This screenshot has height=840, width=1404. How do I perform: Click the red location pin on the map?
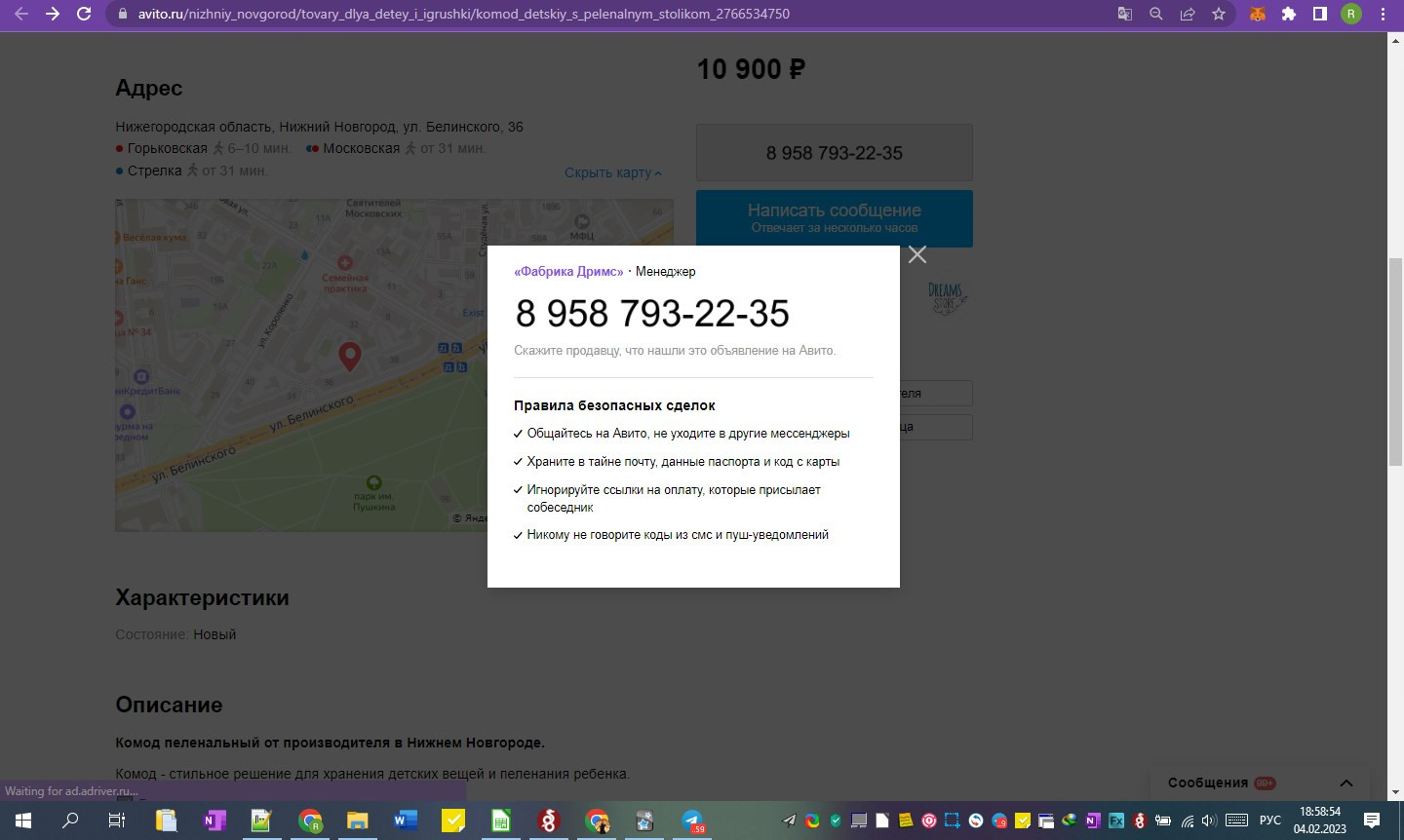[349, 357]
